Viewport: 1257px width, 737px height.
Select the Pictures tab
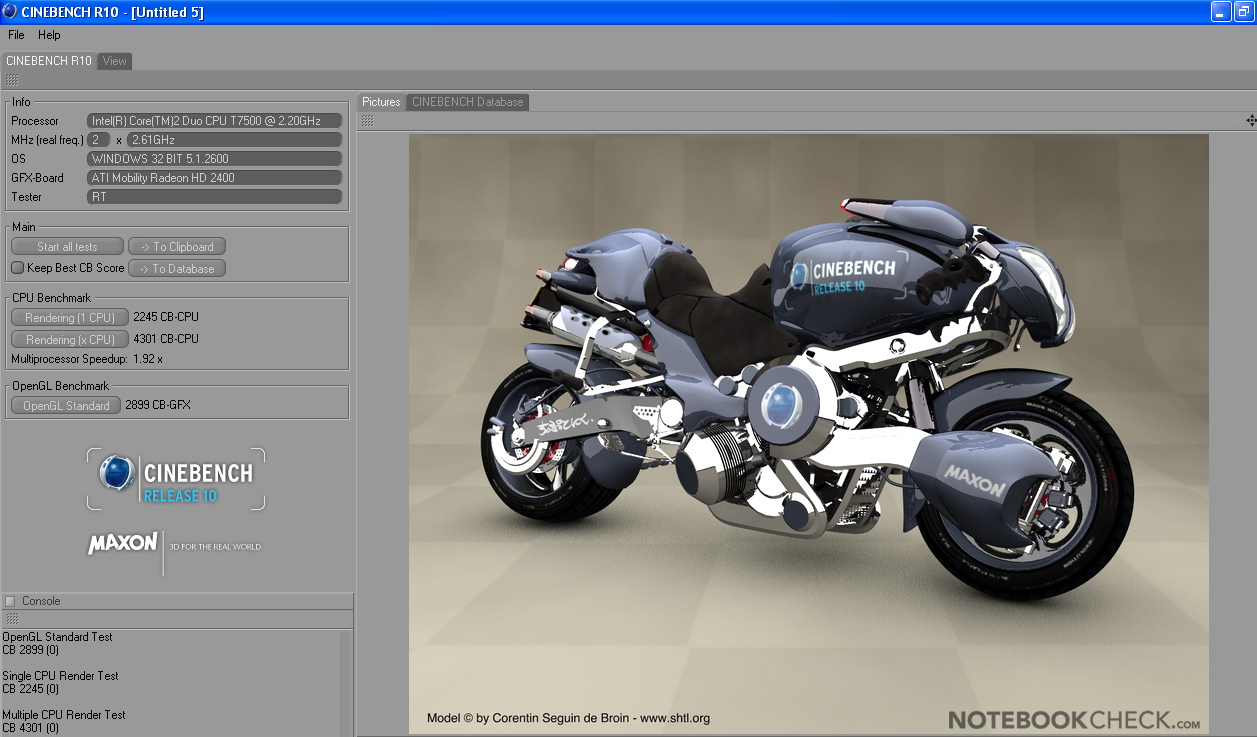(381, 102)
